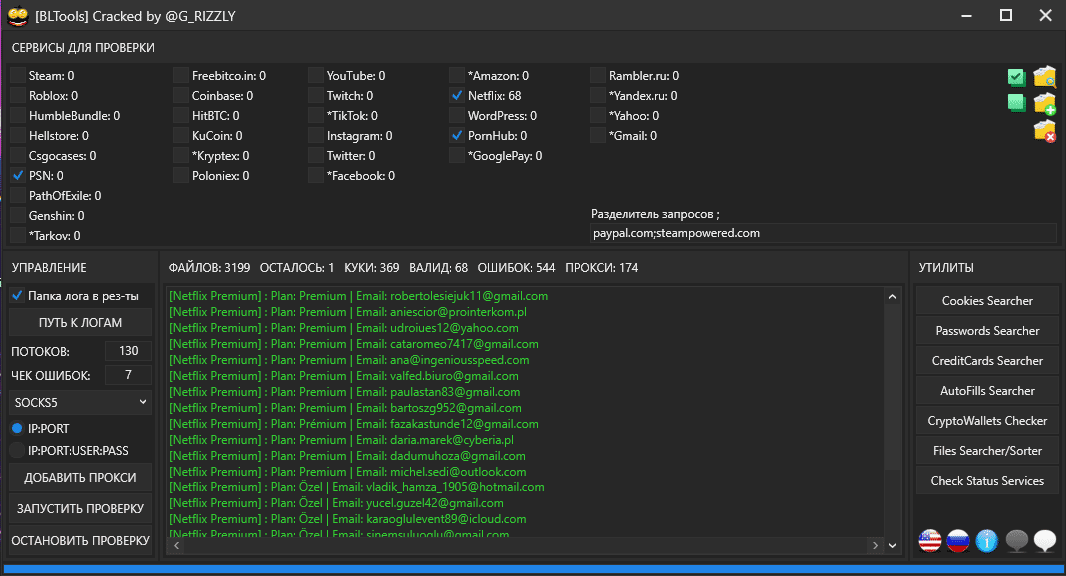1066x576 pixels.
Task: Open the Passwords Searcher utility
Action: (987, 331)
